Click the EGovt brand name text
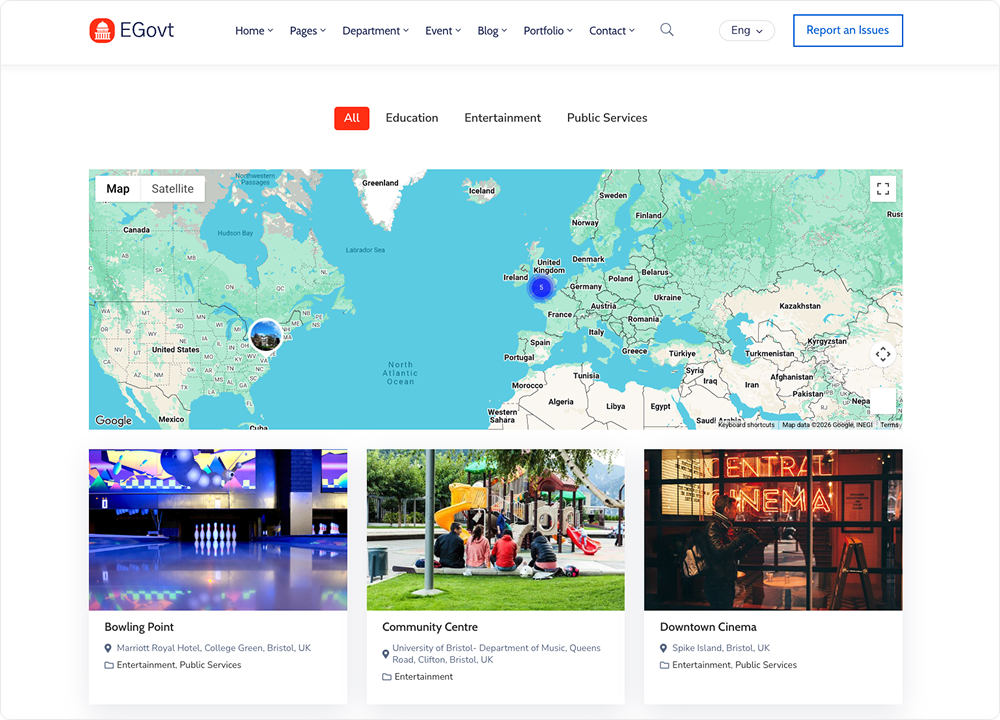1000x720 pixels. click(x=147, y=30)
